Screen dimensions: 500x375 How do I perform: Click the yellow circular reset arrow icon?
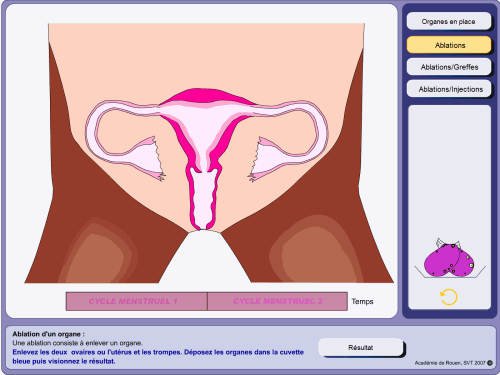pos(449,297)
